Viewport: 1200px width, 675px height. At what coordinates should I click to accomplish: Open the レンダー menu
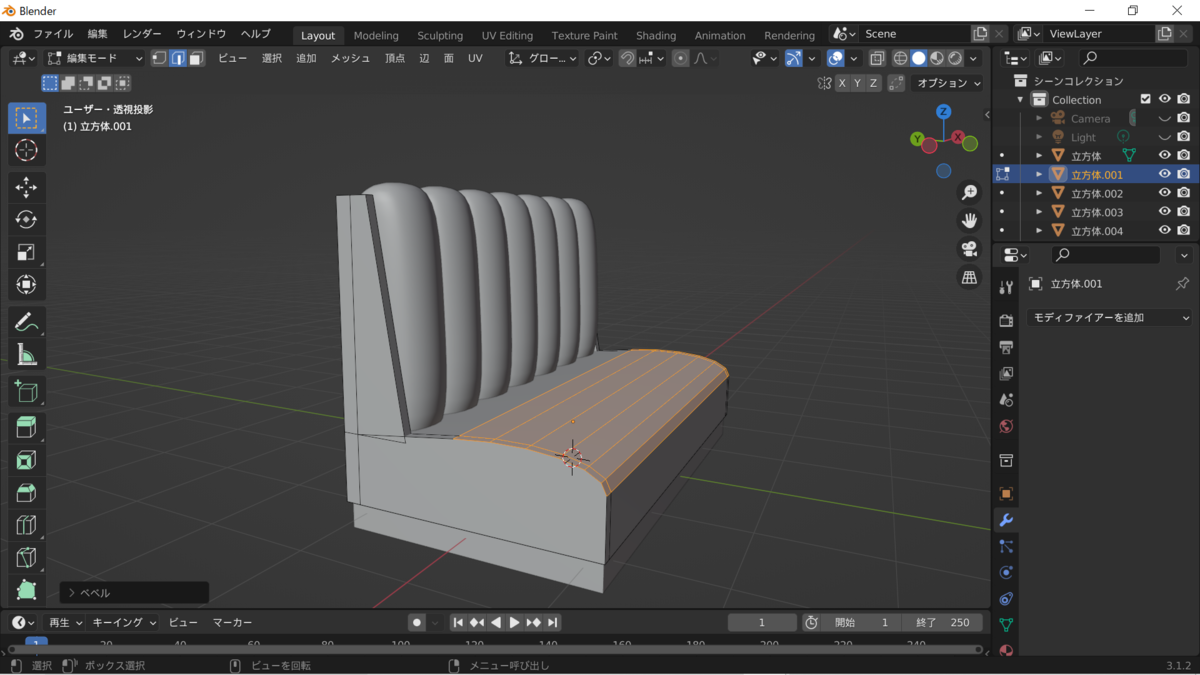tap(142, 34)
